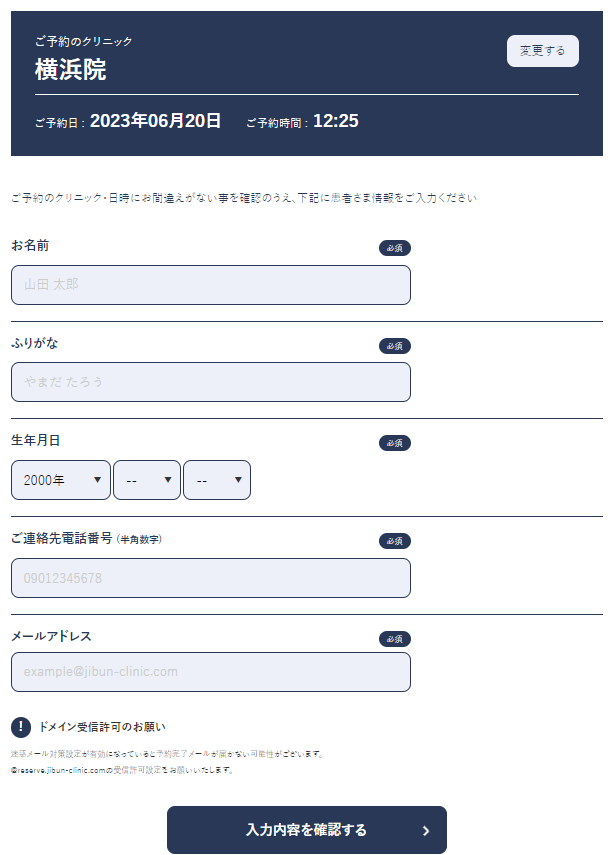Open the birth year dropdown showing 2000年
608x855 pixels.
(61, 480)
